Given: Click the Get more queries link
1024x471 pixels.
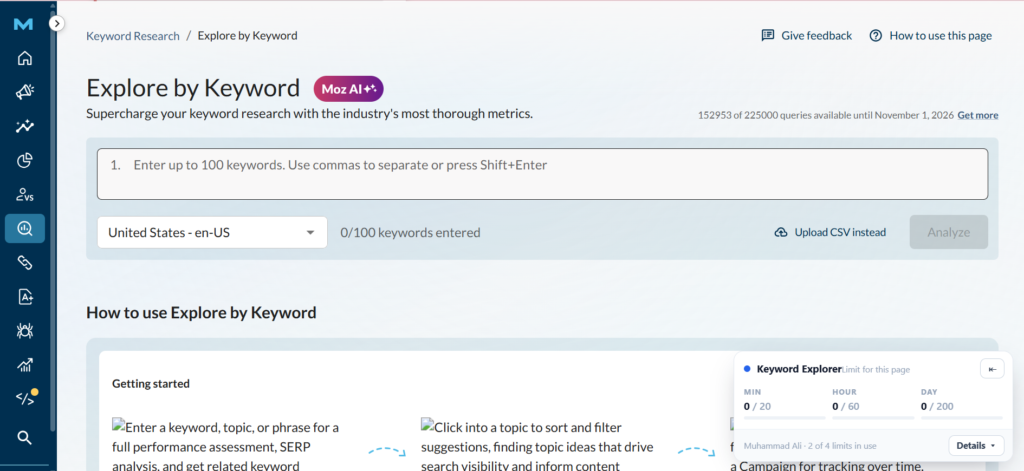Looking at the screenshot, I should pos(978,116).
